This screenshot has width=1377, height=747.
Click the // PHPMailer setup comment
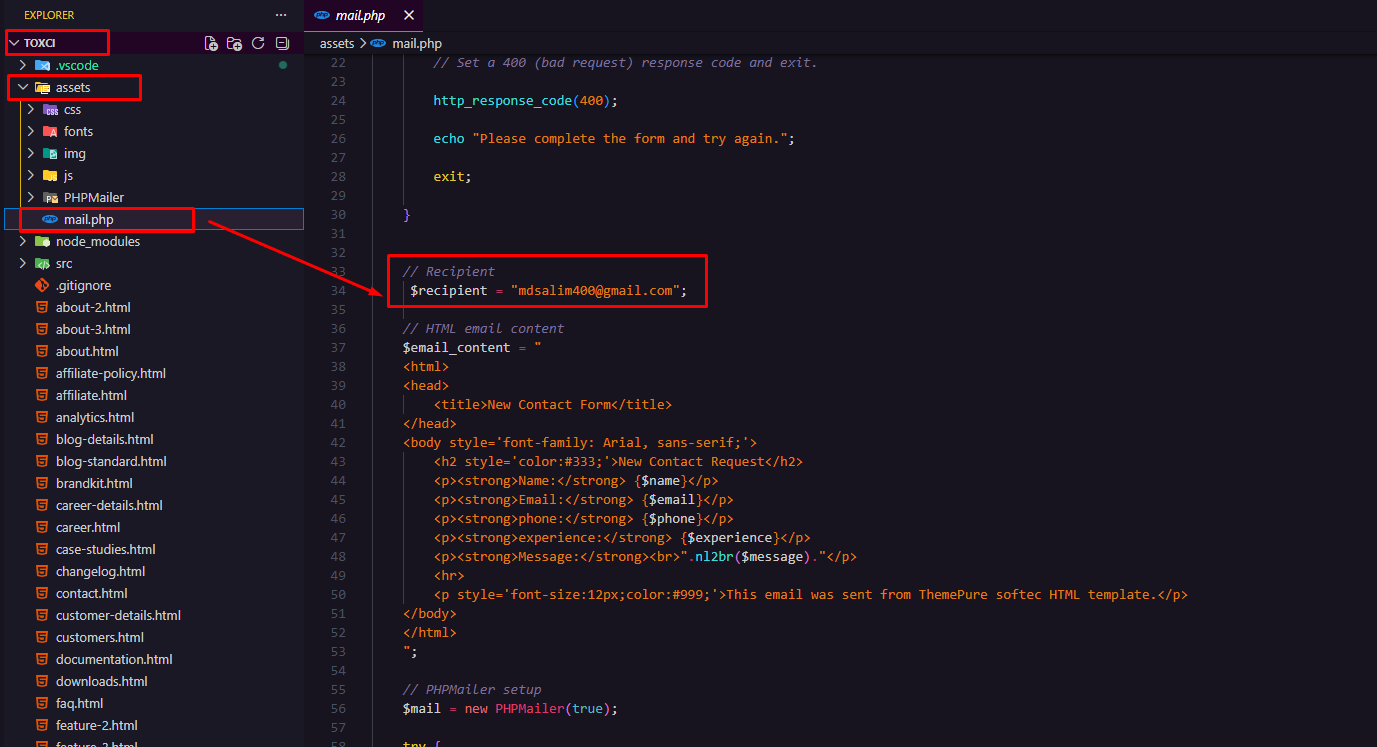click(x=472, y=690)
